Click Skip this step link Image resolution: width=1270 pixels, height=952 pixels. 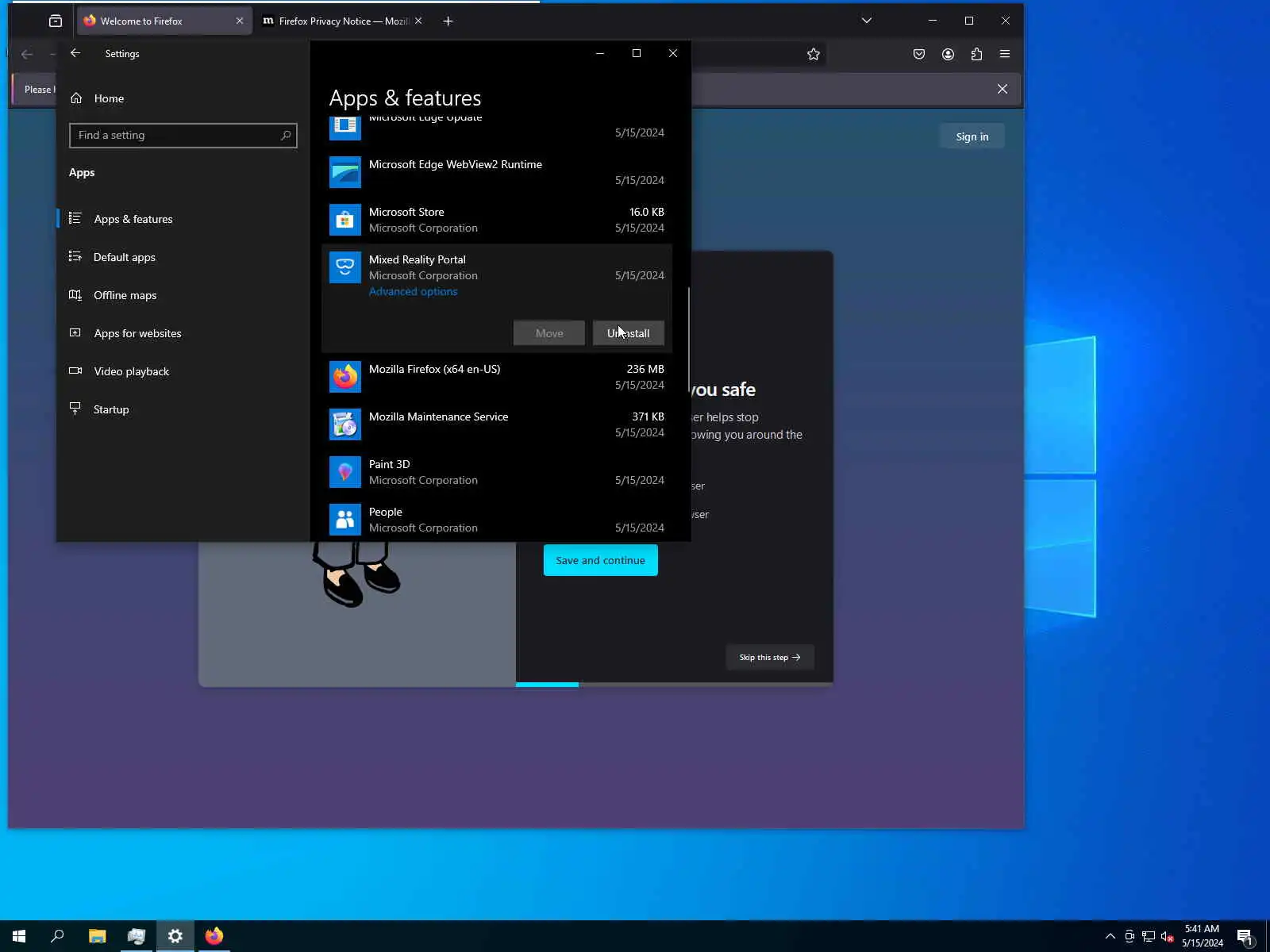[770, 657]
